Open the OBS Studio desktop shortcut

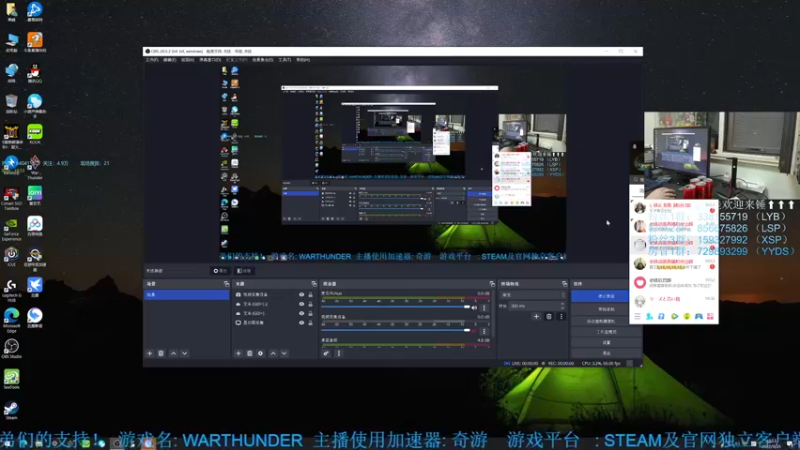[11, 348]
